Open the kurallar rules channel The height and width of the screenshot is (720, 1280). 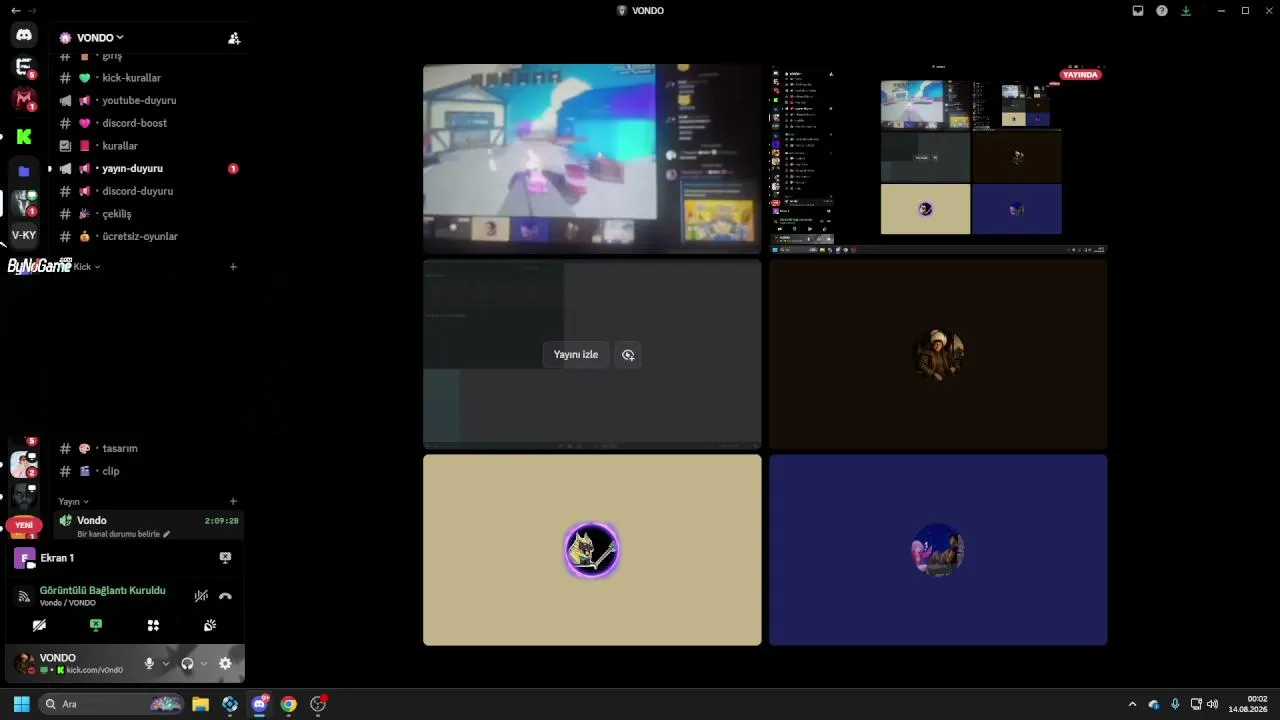[x=147, y=146]
